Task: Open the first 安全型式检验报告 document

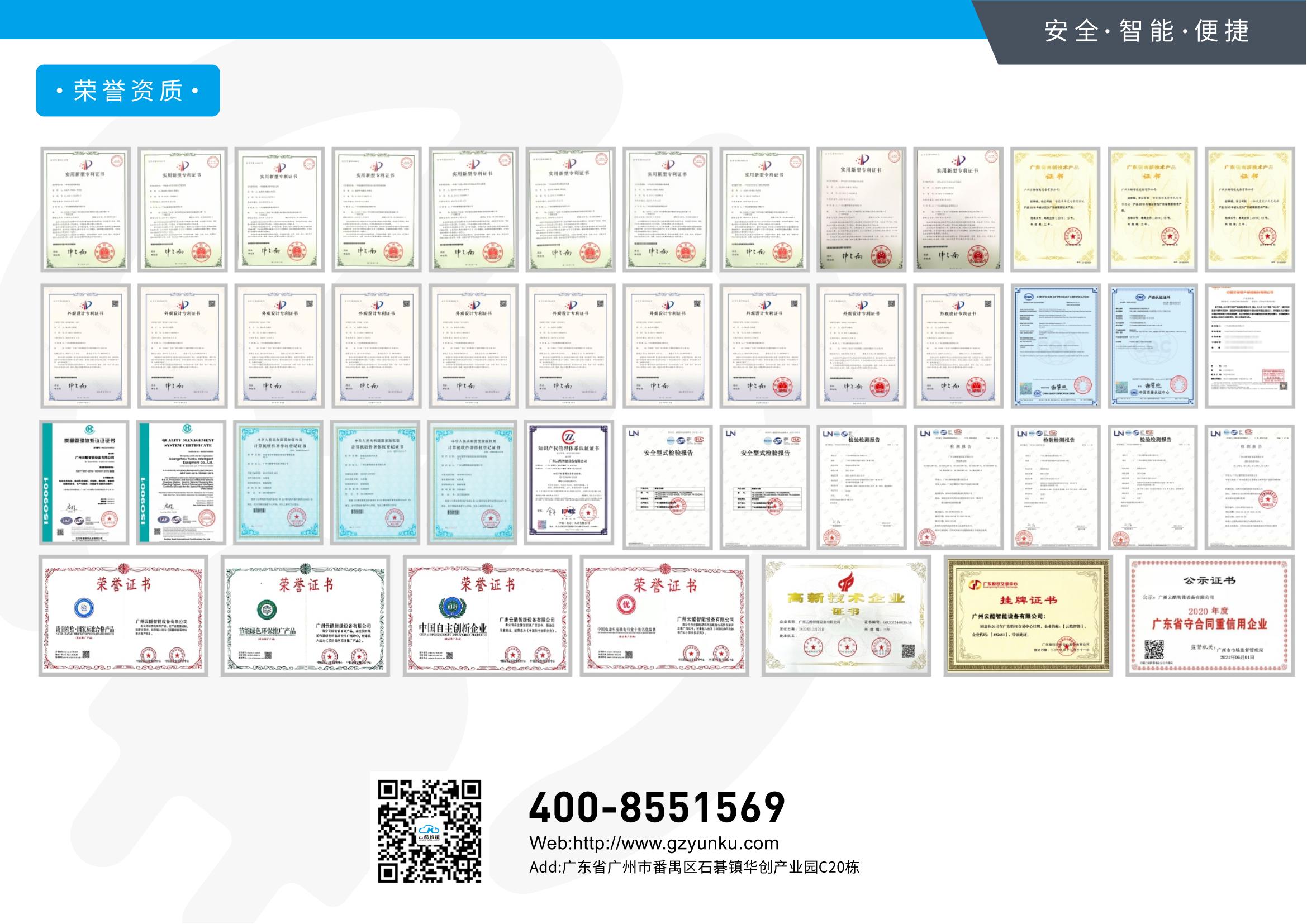Action: click(x=668, y=487)
